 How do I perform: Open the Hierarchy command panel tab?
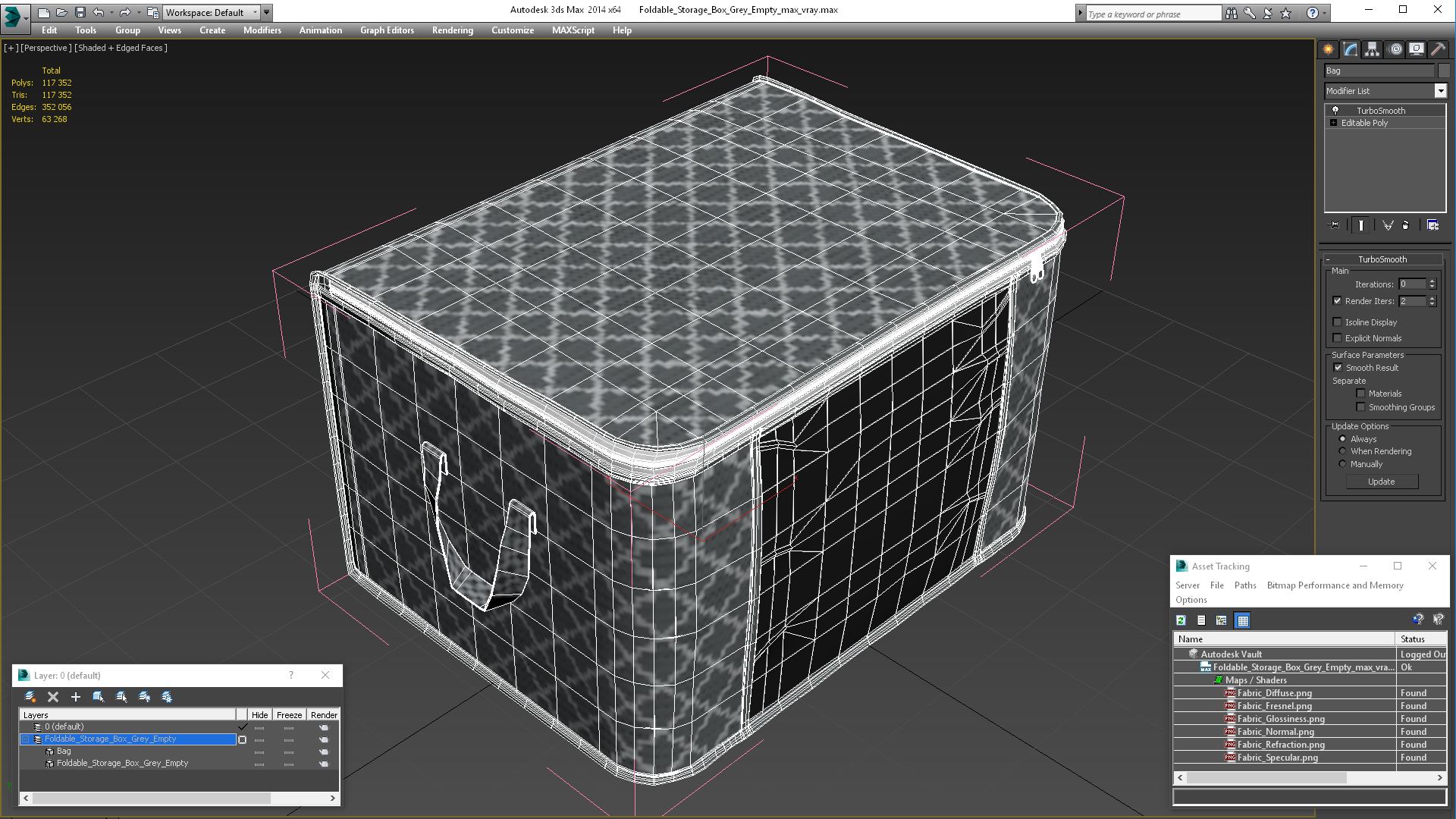pyautogui.click(x=1373, y=49)
